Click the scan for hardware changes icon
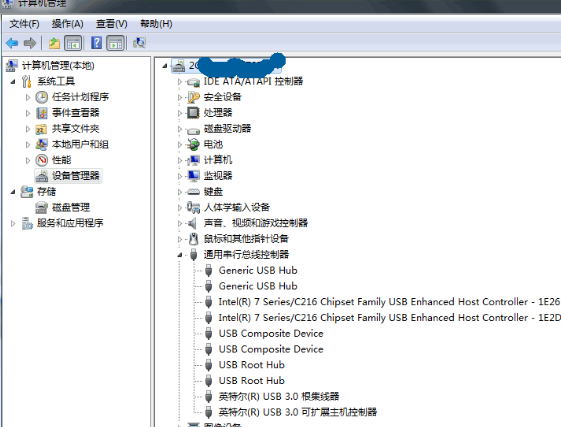Screen dimensions: 561x427 coord(139,43)
